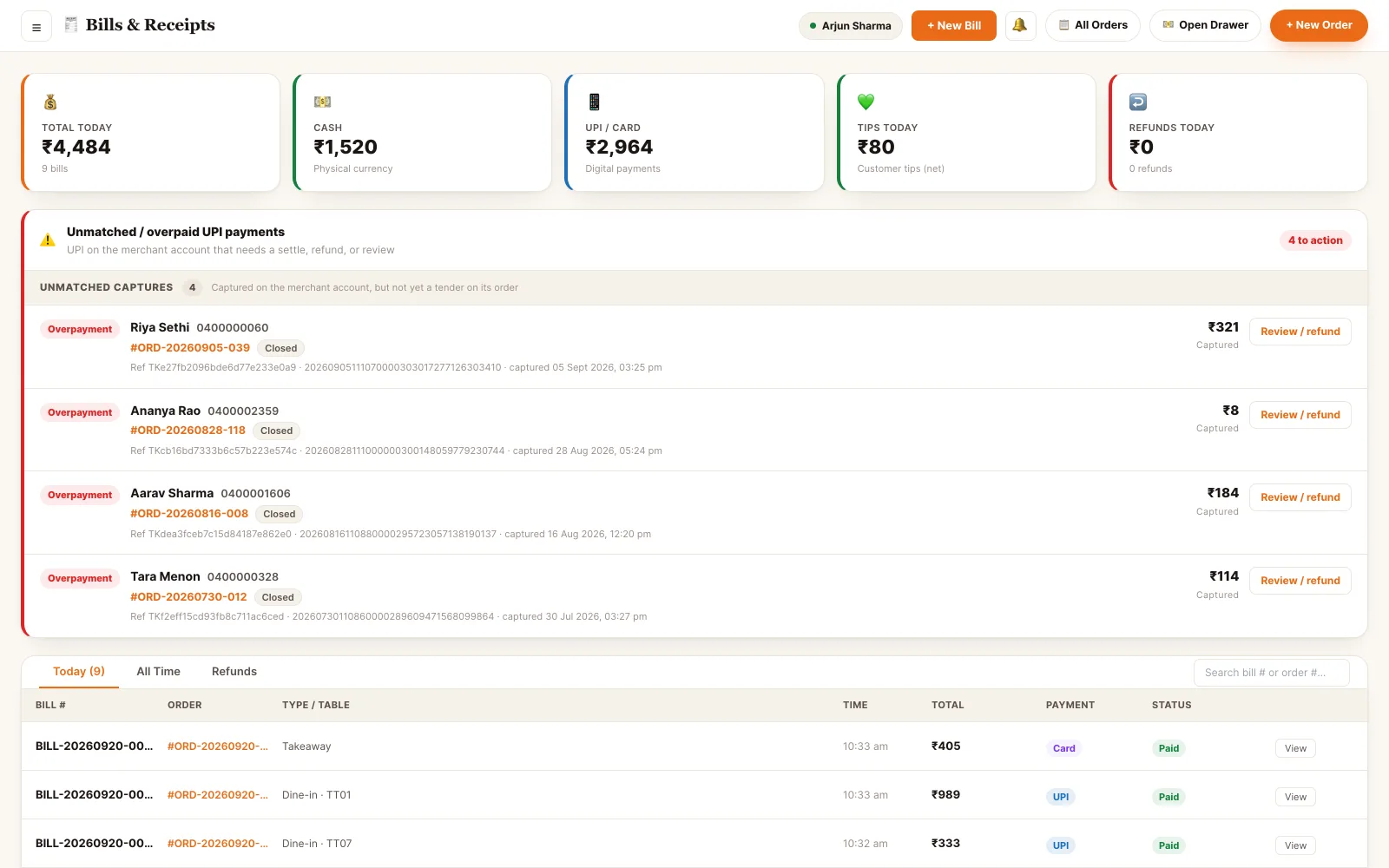
Task: Click the banknote icon in Cash card
Action: (x=322, y=102)
